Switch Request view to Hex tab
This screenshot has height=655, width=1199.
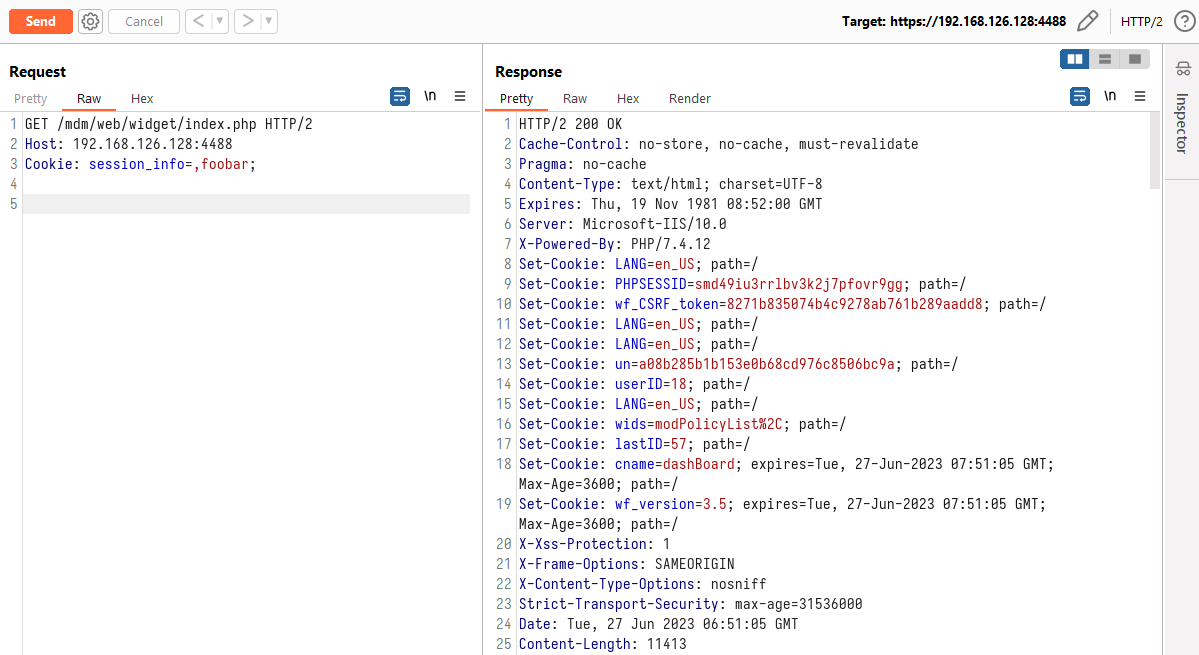(142, 98)
